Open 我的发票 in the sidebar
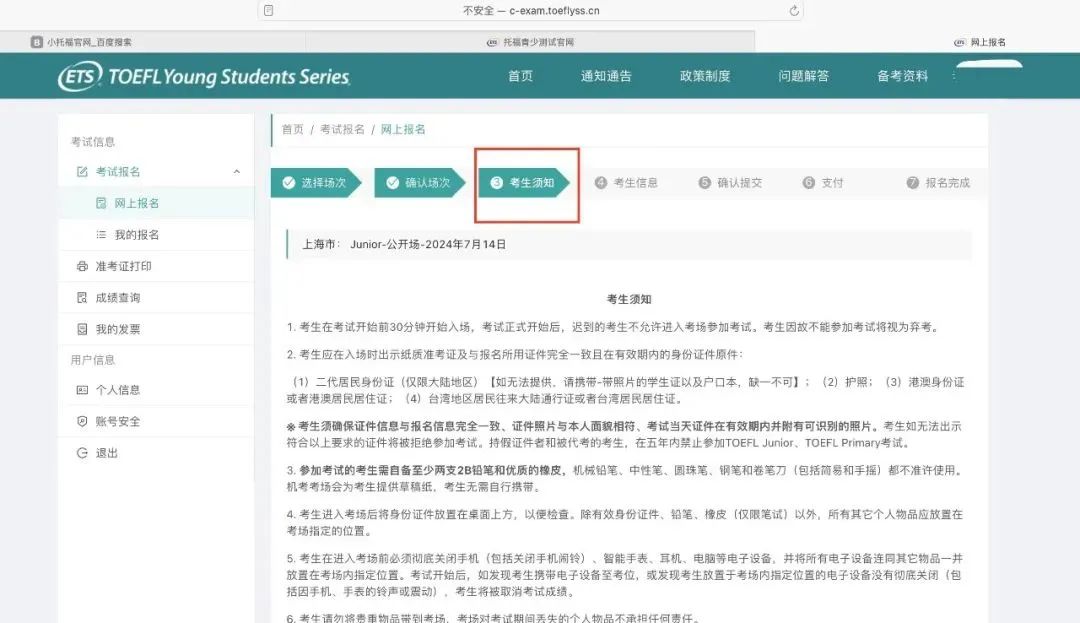 coord(156,329)
